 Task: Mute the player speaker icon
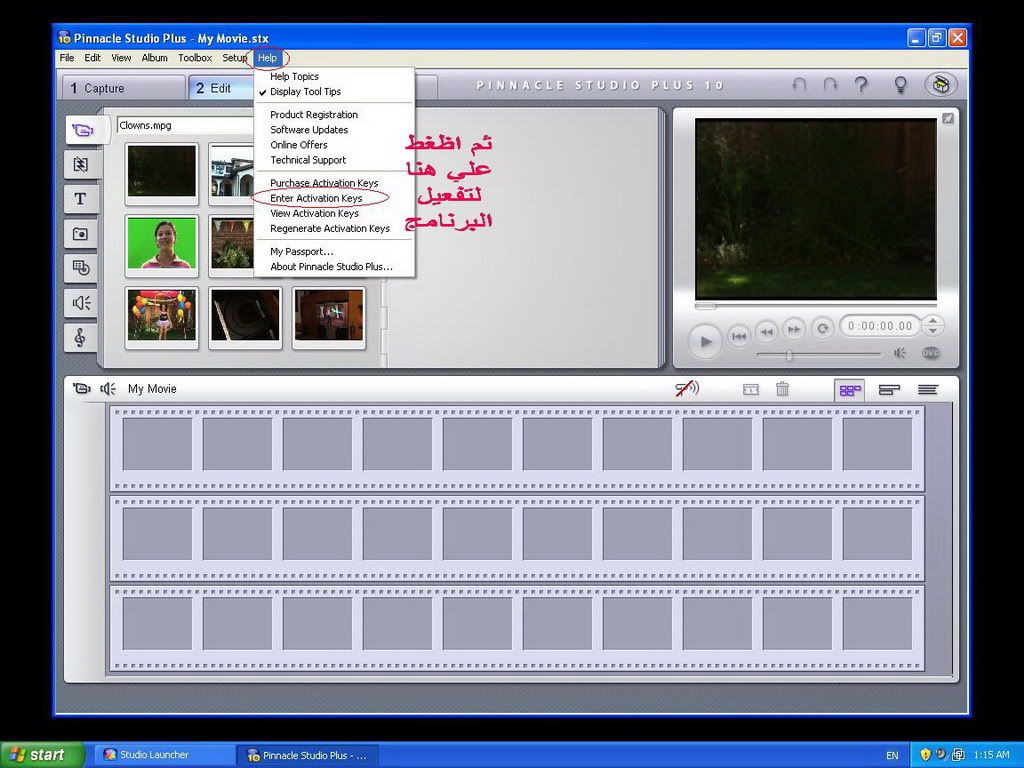point(900,353)
